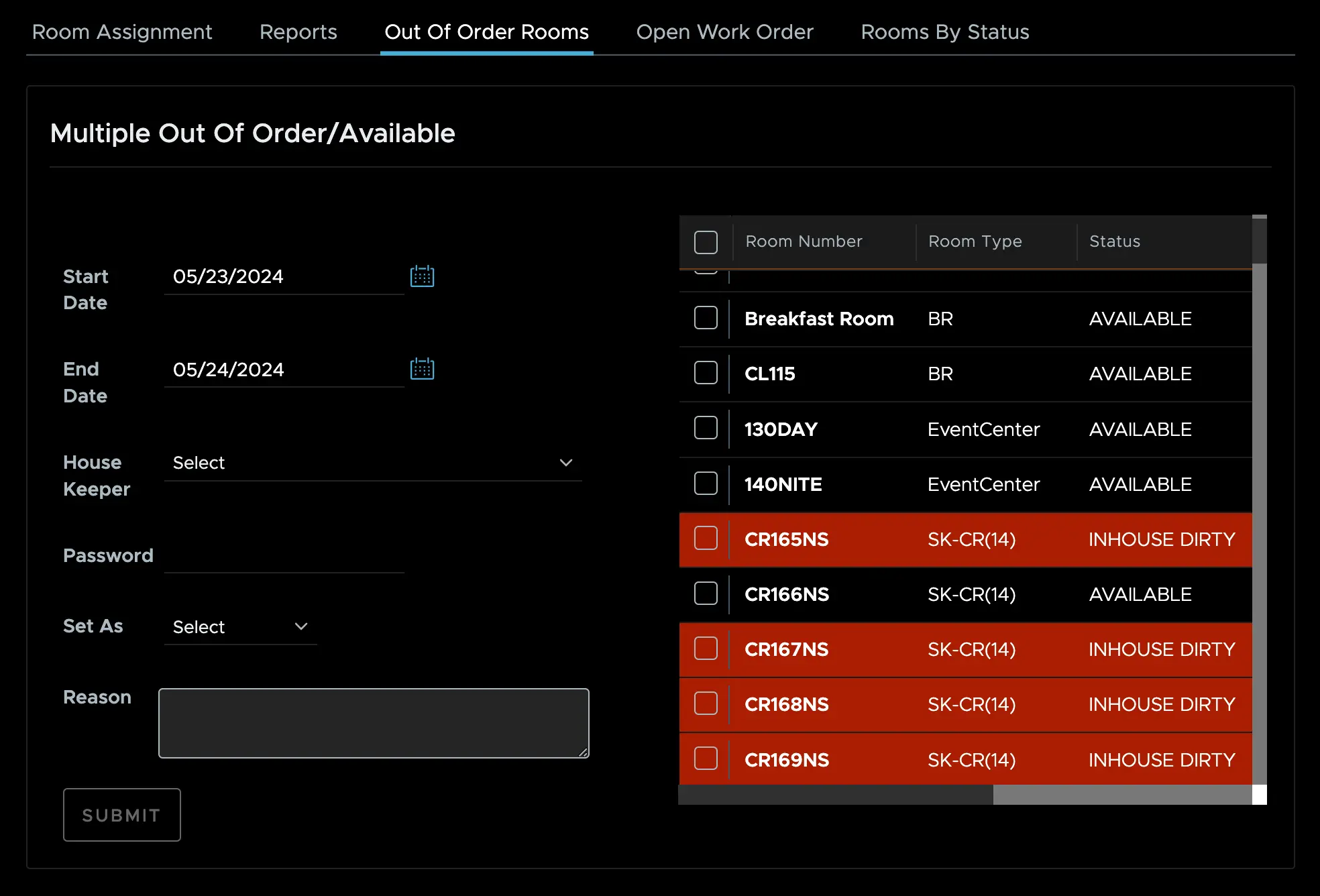The width and height of the screenshot is (1320, 896).
Task: Click the Start Date input field
Action: coord(284,276)
